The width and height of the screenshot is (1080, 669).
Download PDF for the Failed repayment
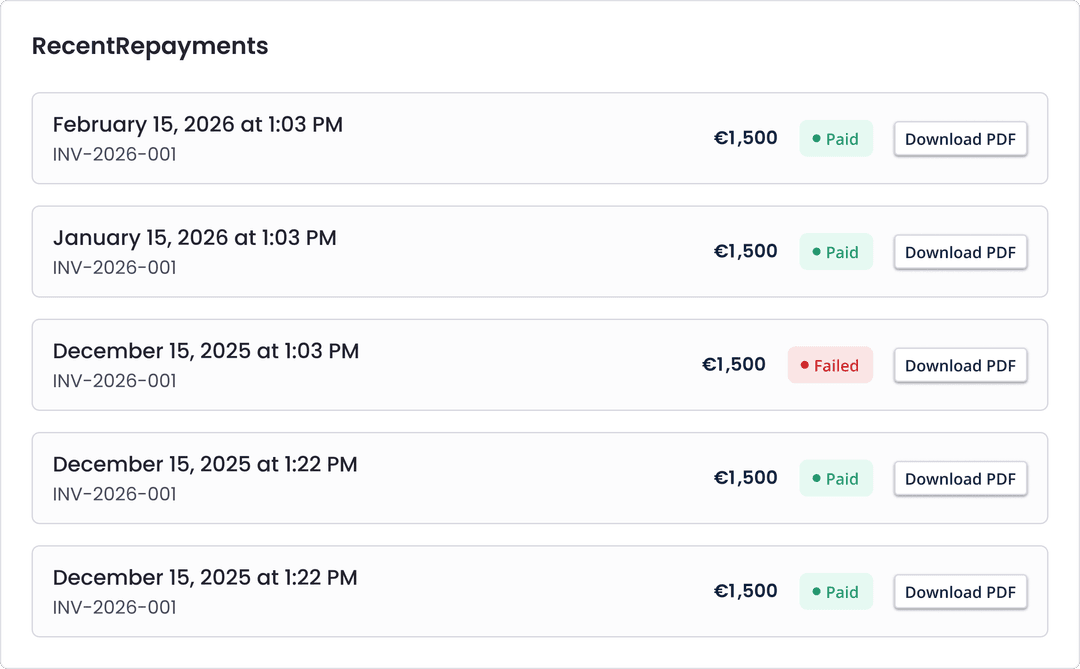click(x=960, y=365)
